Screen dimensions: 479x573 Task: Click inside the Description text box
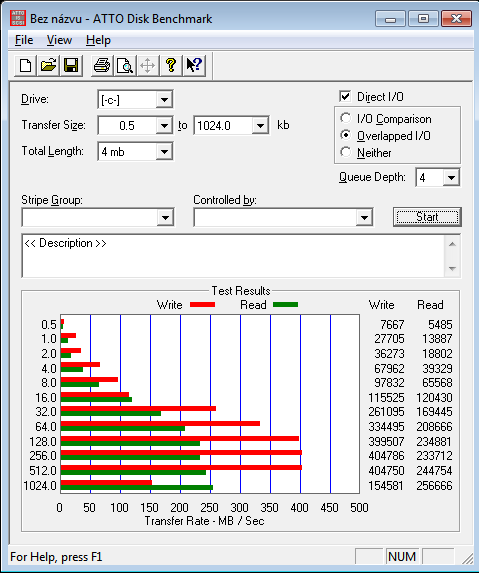coord(233,256)
